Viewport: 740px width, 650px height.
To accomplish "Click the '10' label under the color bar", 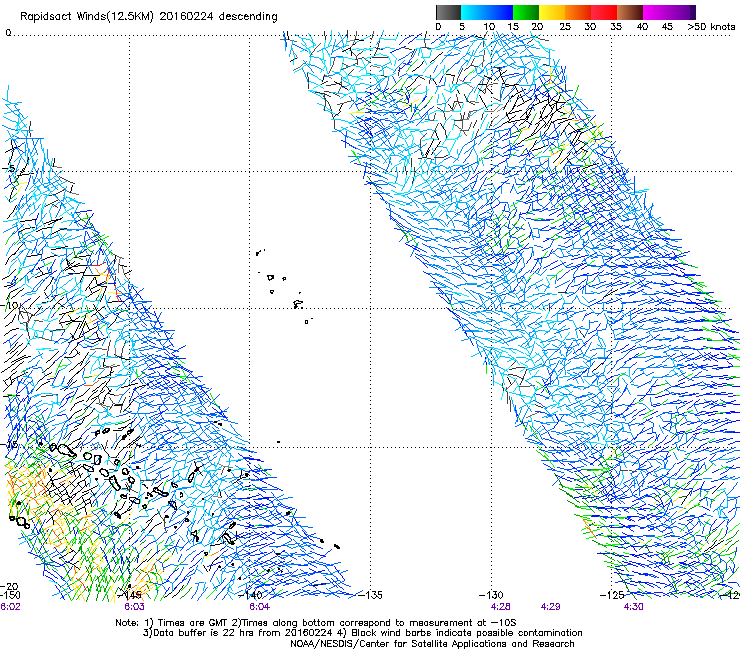I will [x=489, y=27].
